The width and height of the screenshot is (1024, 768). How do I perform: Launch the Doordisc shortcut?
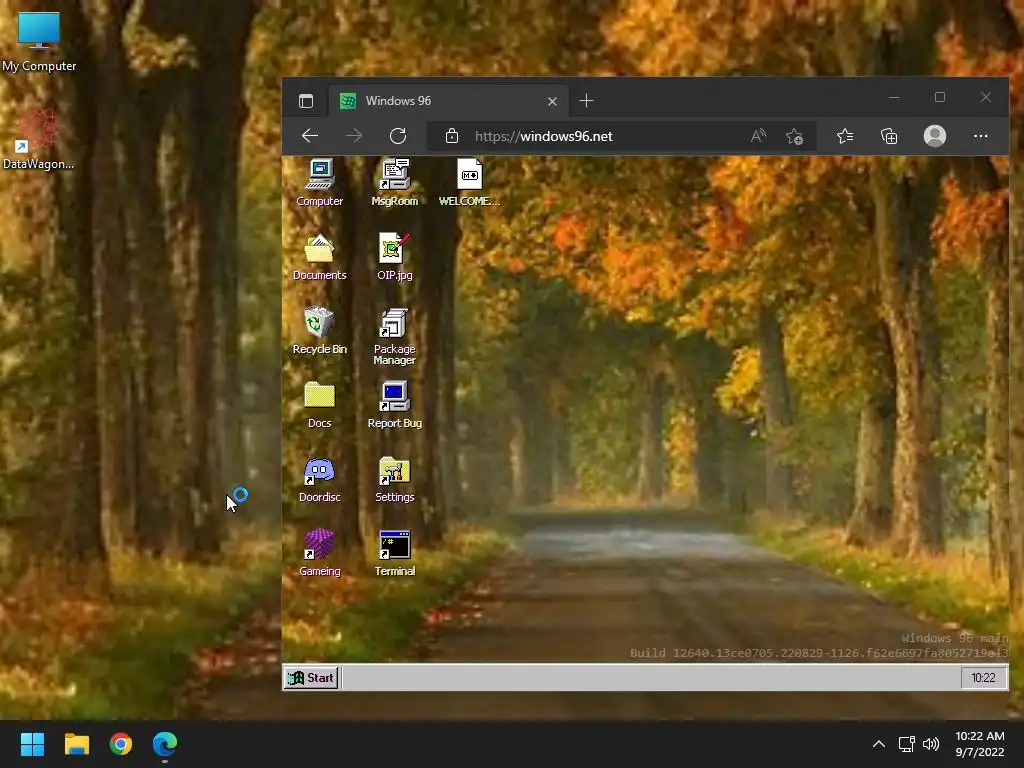pos(319,479)
